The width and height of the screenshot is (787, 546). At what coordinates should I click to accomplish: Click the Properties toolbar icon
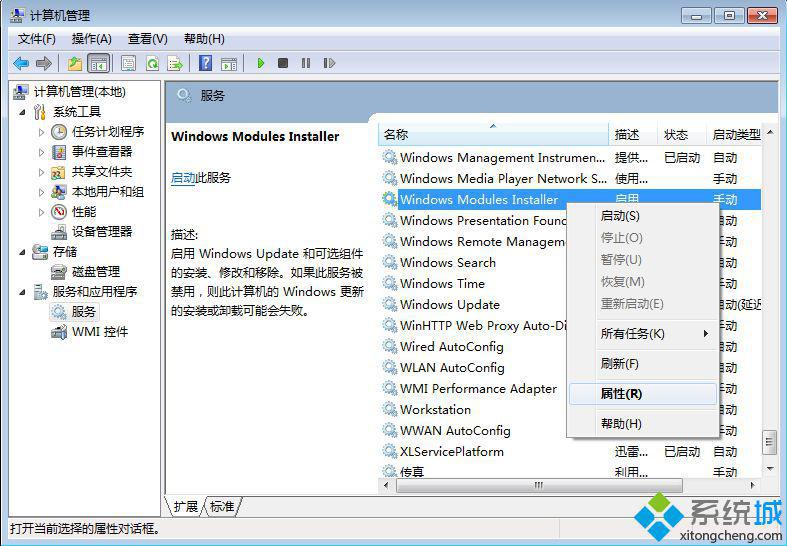tap(128, 63)
